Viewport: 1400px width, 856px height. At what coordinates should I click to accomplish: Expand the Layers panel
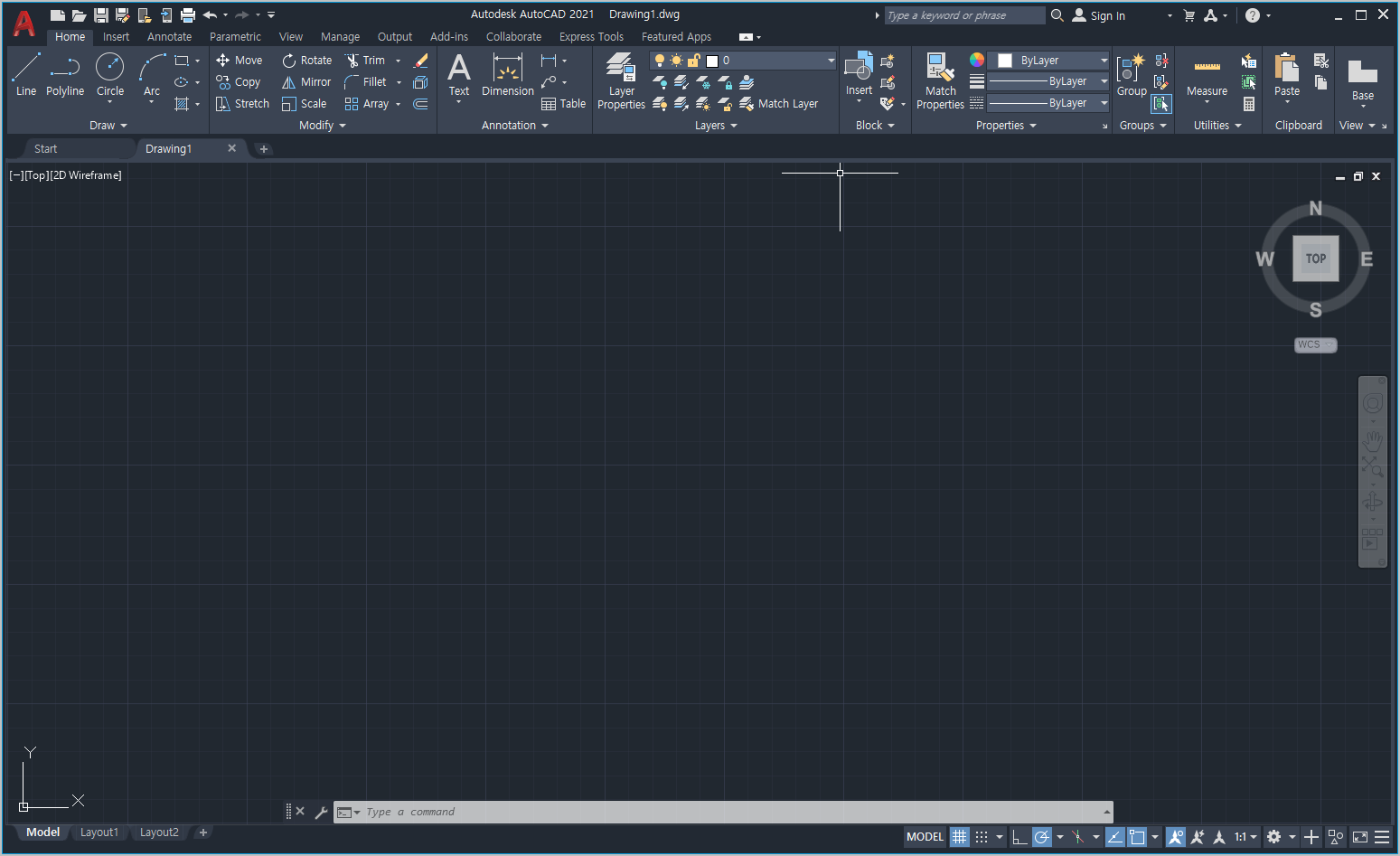pos(716,126)
